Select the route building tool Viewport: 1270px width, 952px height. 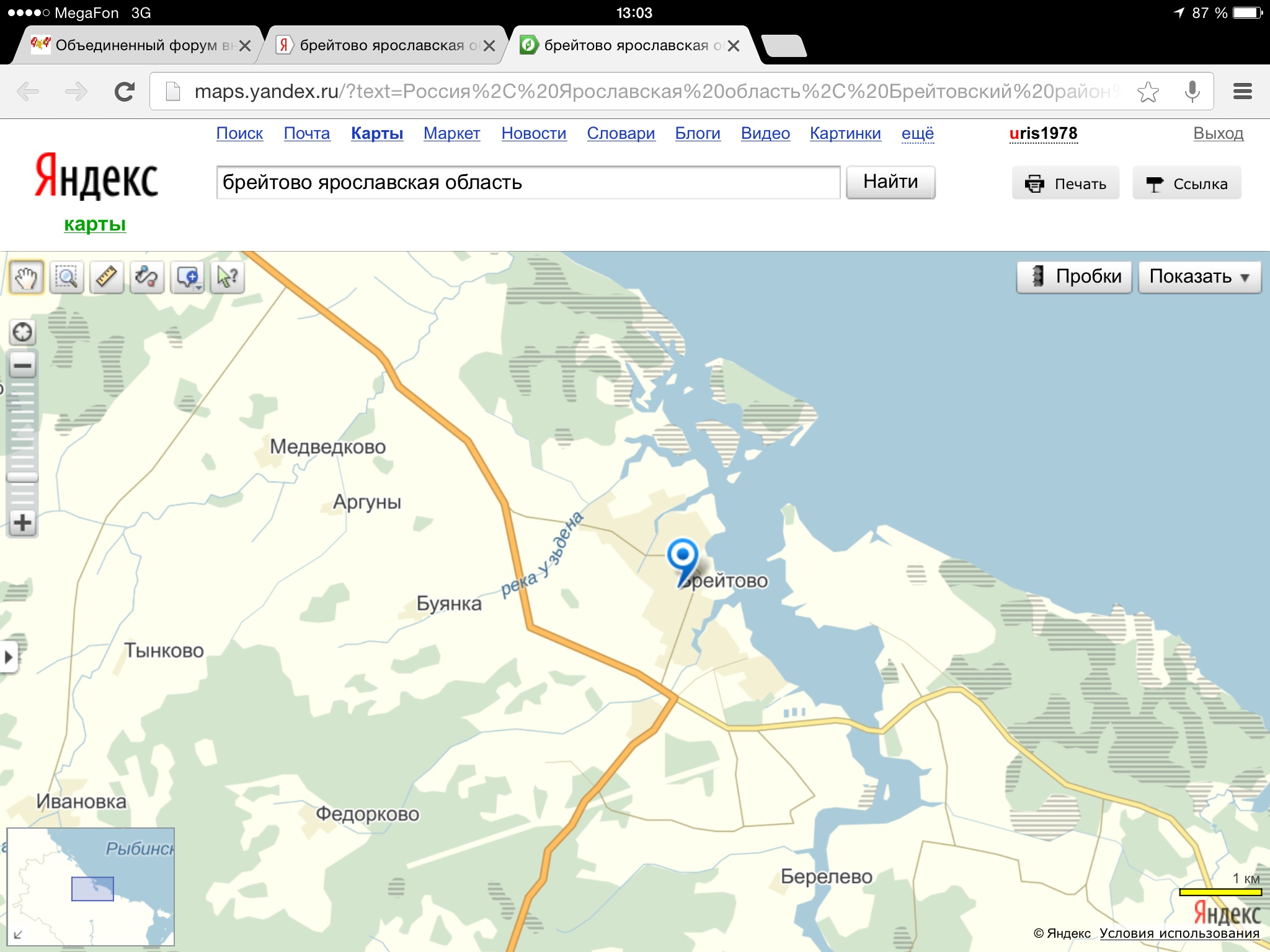(x=147, y=277)
